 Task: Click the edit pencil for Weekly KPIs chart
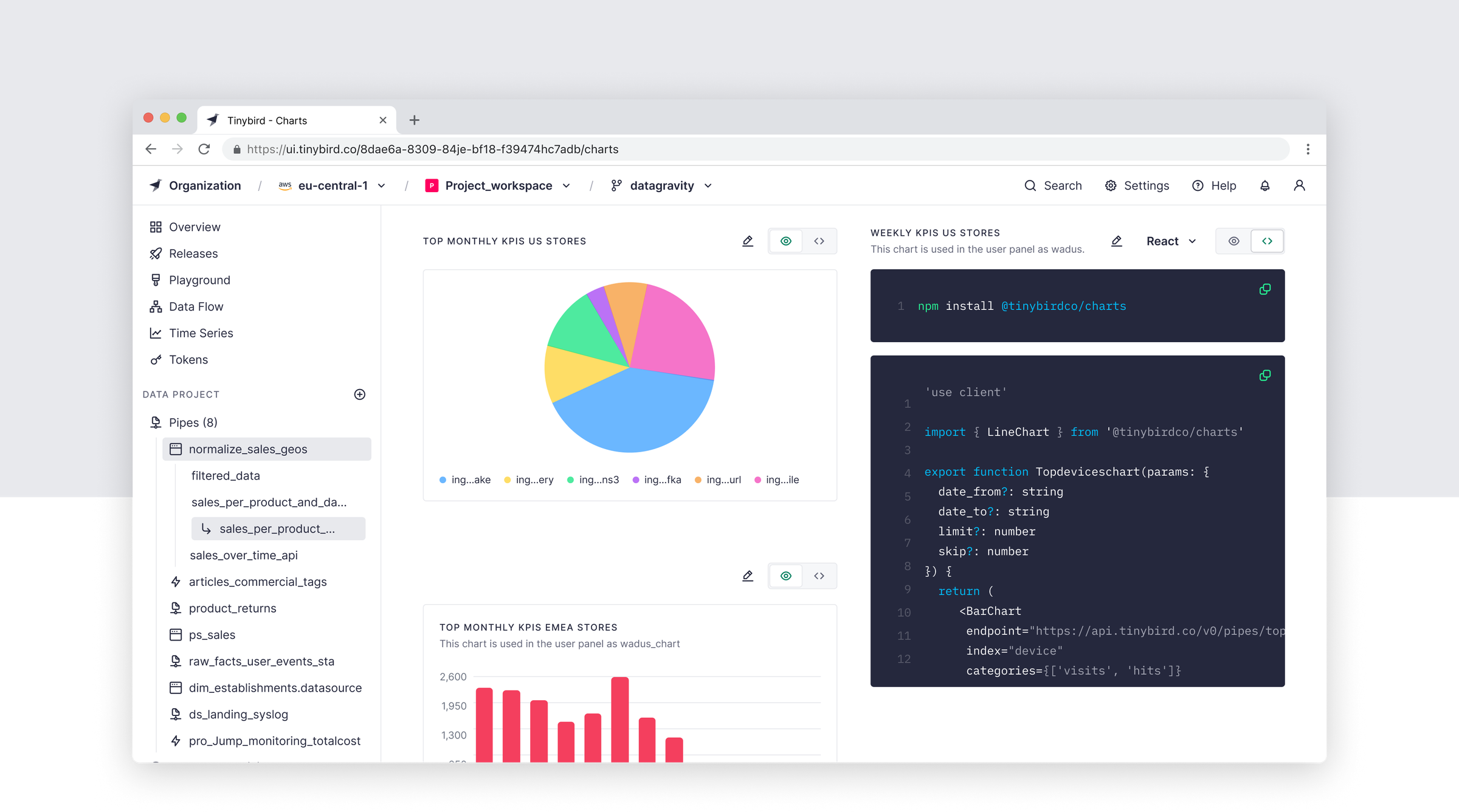(1116, 241)
